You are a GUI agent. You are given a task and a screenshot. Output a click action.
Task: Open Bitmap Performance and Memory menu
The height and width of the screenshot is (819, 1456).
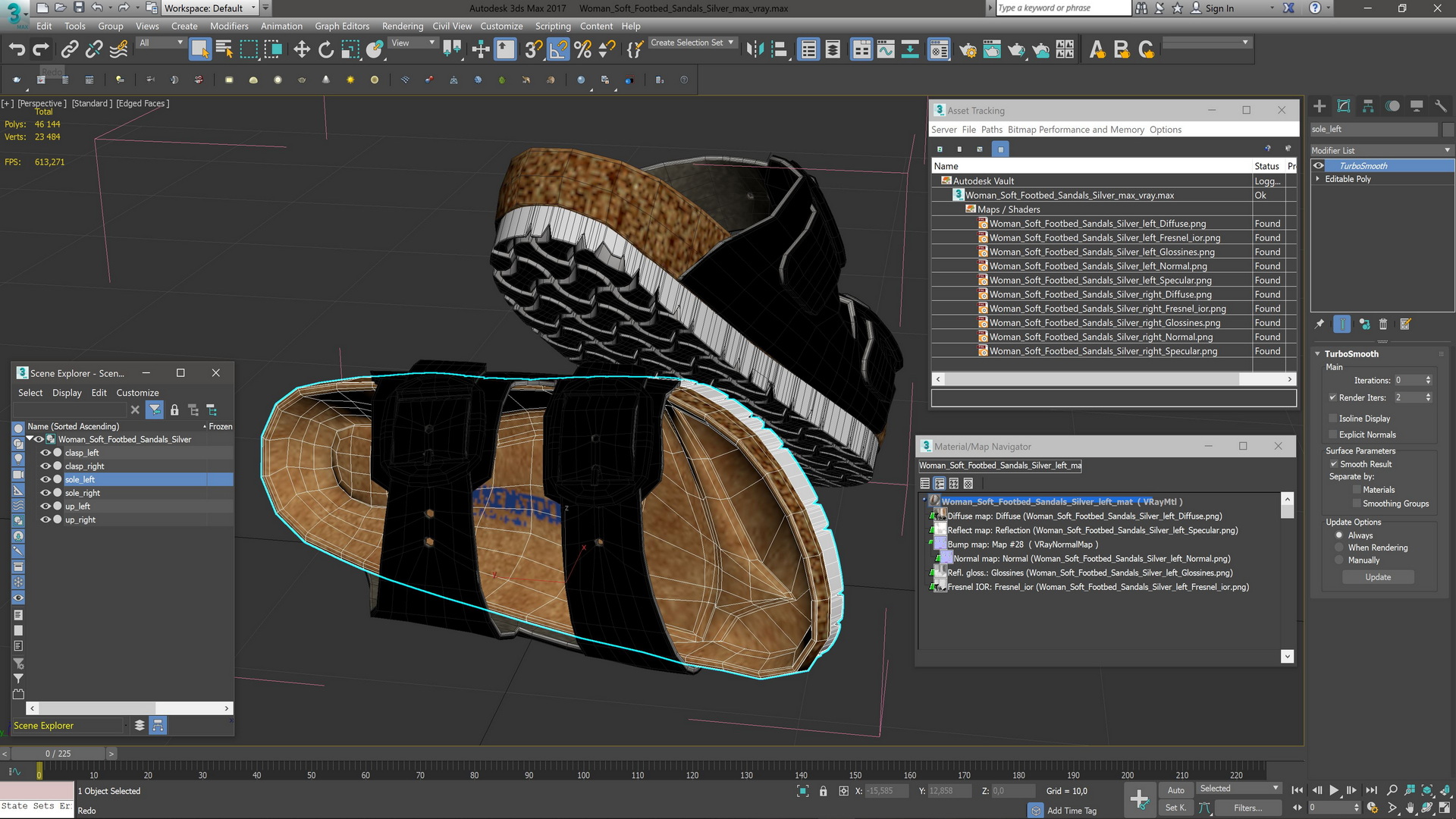[x=1075, y=130]
